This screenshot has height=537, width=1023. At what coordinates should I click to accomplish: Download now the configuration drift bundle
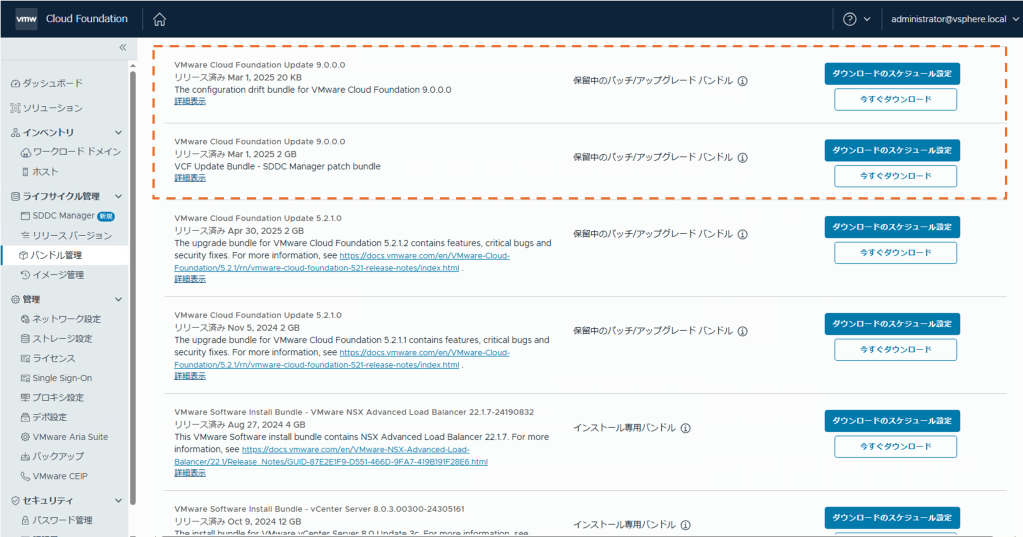(895, 100)
